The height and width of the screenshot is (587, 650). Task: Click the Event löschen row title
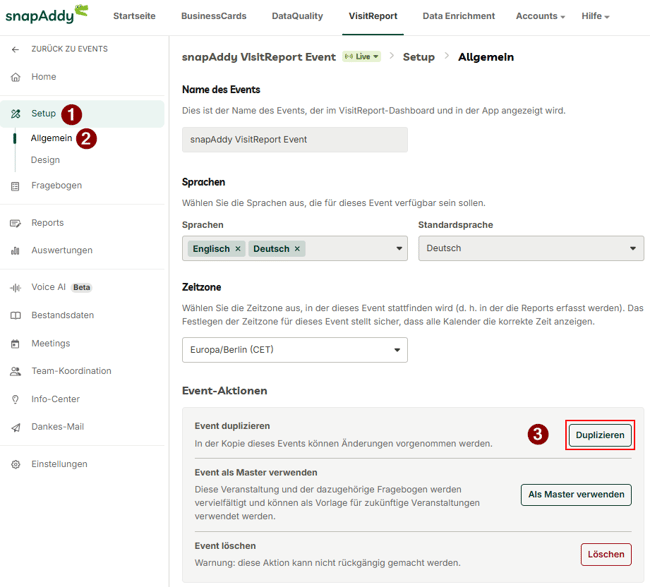[x=225, y=546]
